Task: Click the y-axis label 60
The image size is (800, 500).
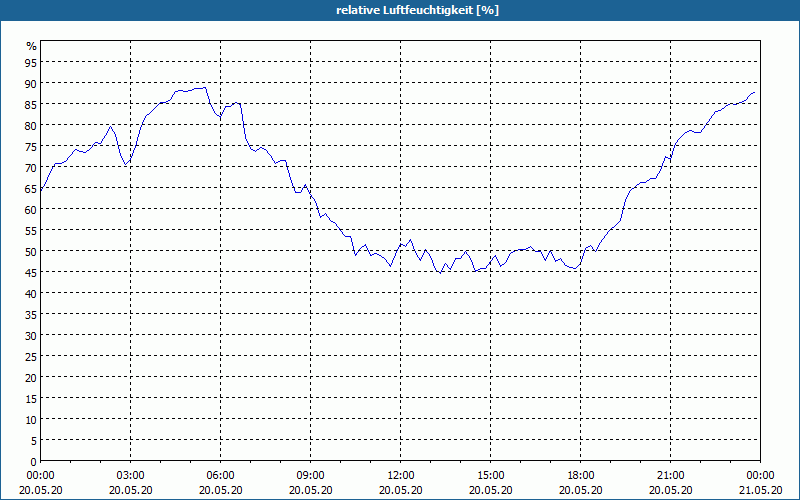Action: (31, 210)
